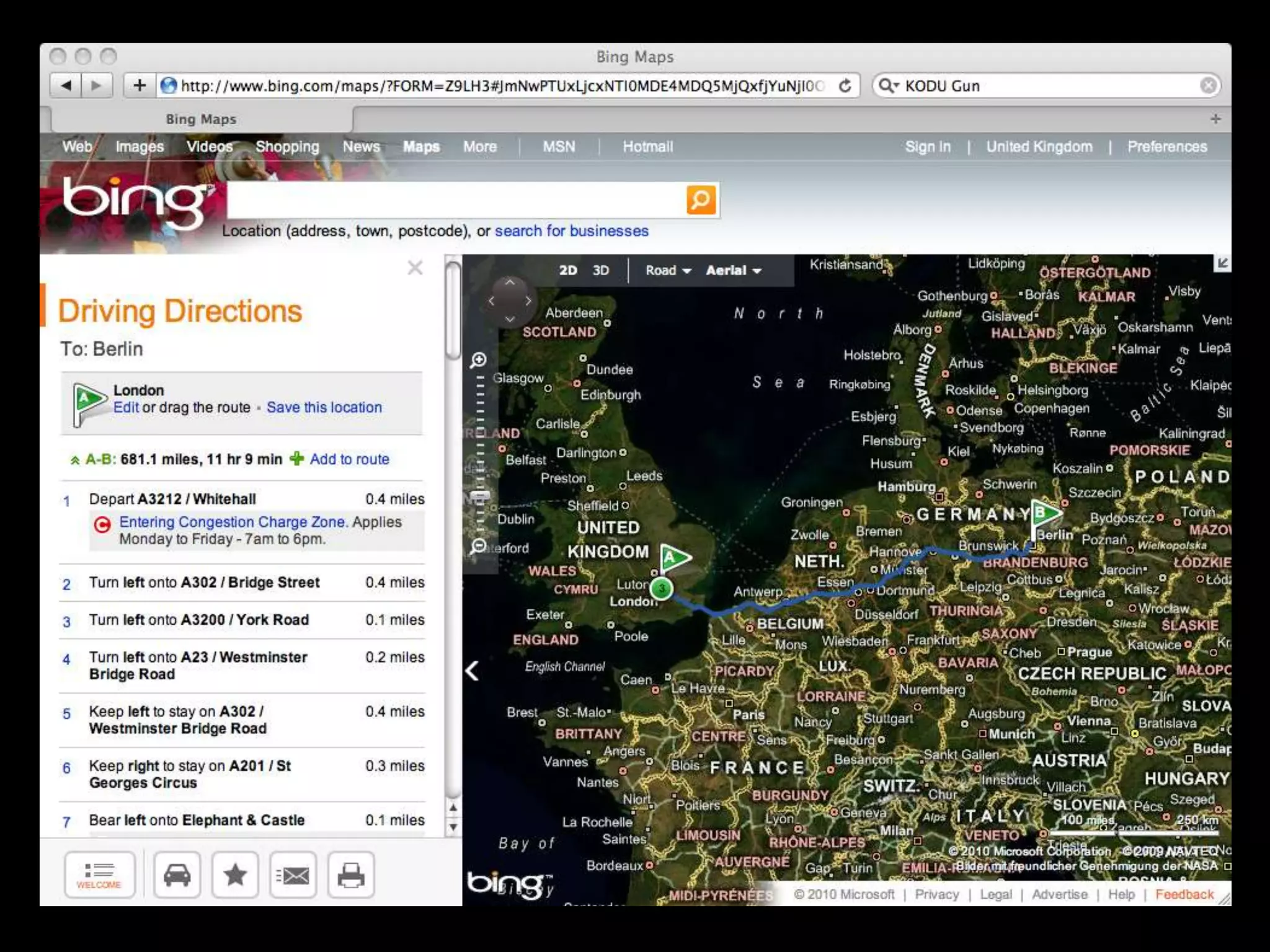
Task: Switch map to 3D view
Action: pyautogui.click(x=600, y=270)
